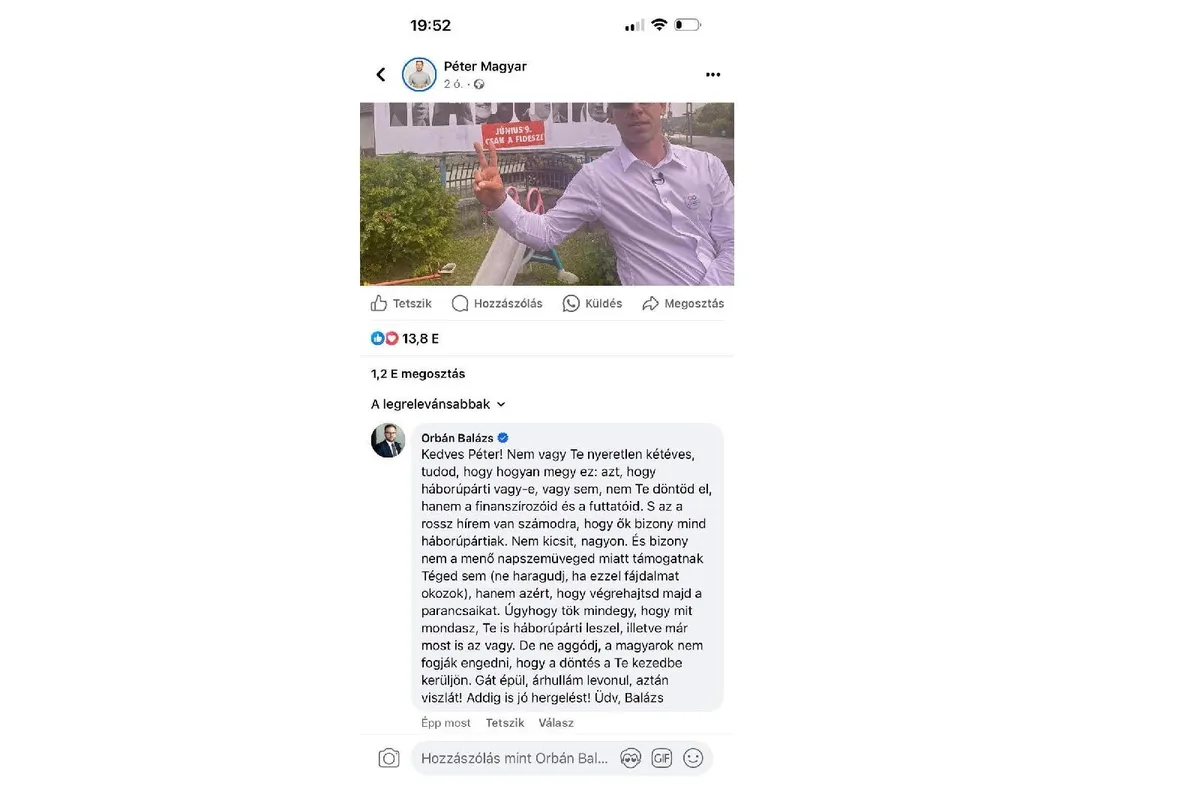
Task: Open the 1,2 E megosztás shares list
Action: click(x=418, y=374)
